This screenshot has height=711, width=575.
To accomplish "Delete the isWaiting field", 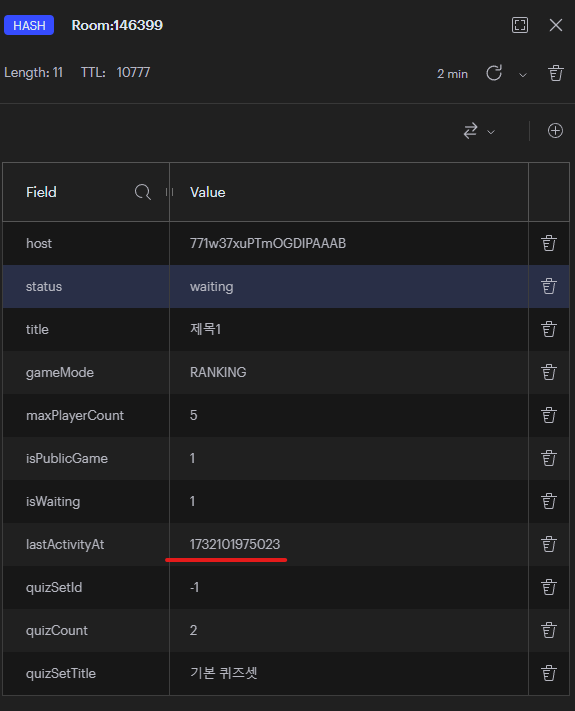I will point(549,502).
